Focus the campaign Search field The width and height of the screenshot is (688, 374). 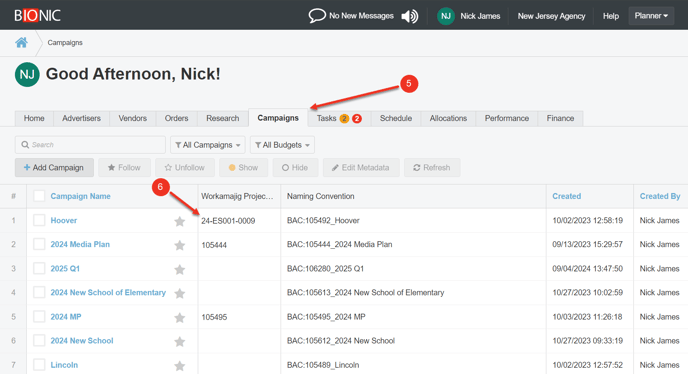(x=90, y=145)
